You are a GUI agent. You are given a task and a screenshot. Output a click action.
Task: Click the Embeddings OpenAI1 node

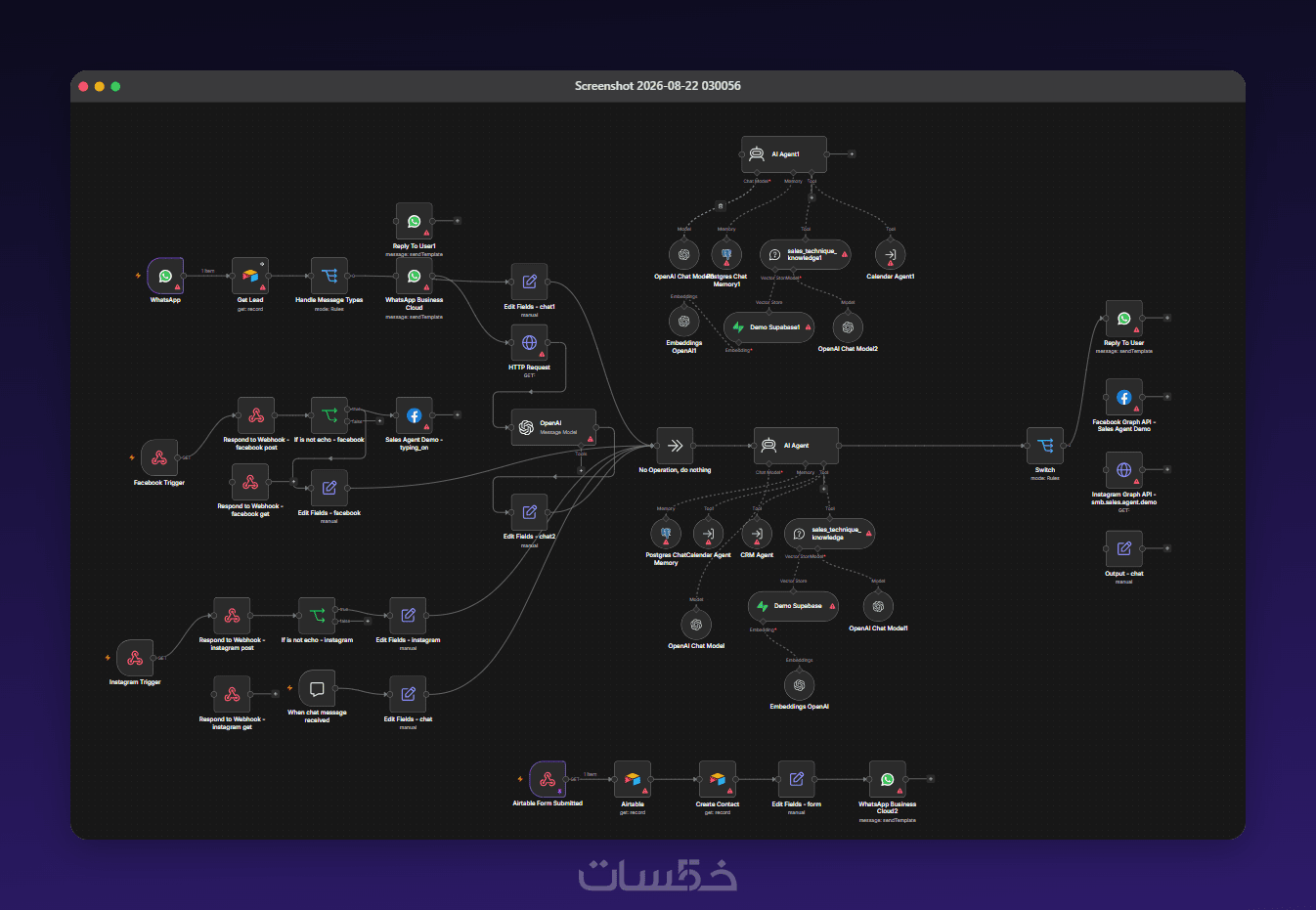[684, 321]
